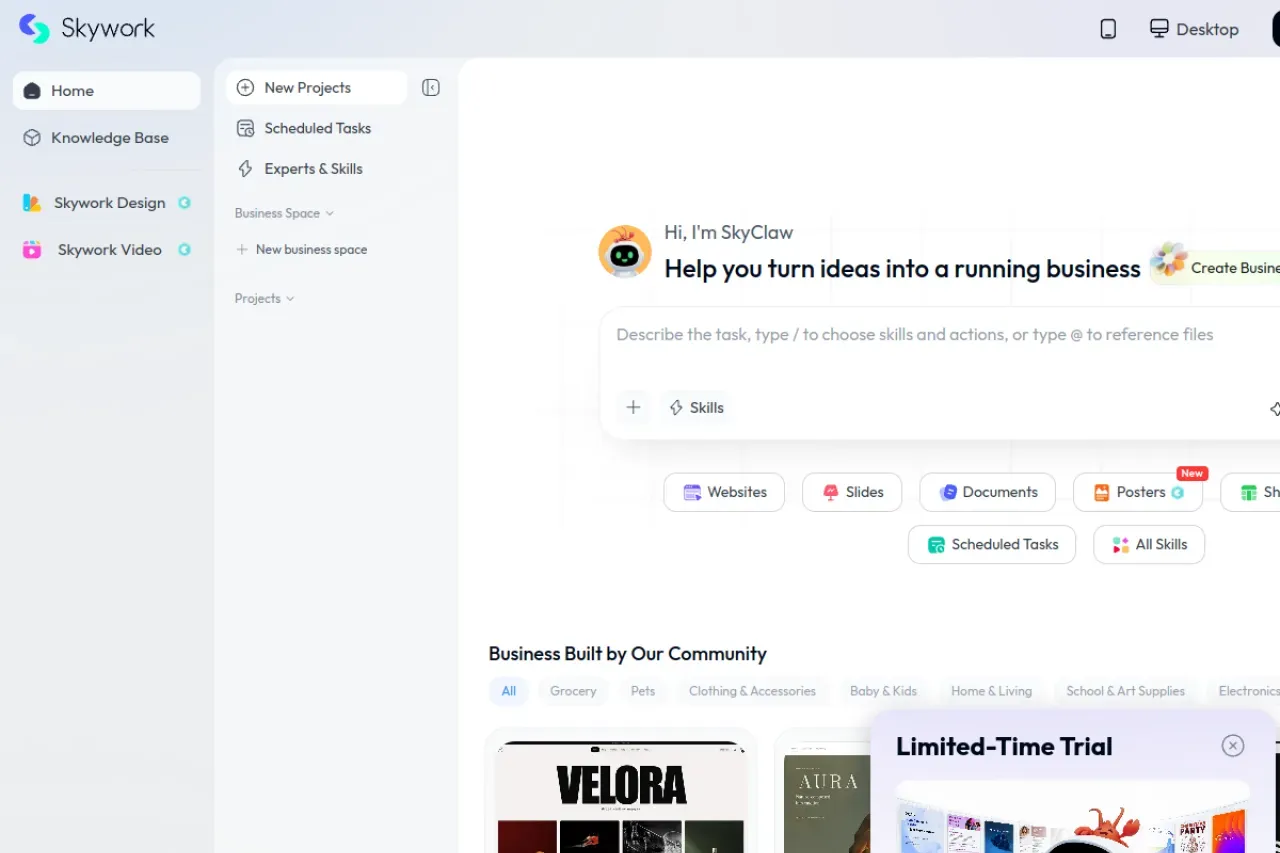The image size is (1280, 853).
Task: Click the Limited-Time Trial promo image
Action: pos(1072,817)
